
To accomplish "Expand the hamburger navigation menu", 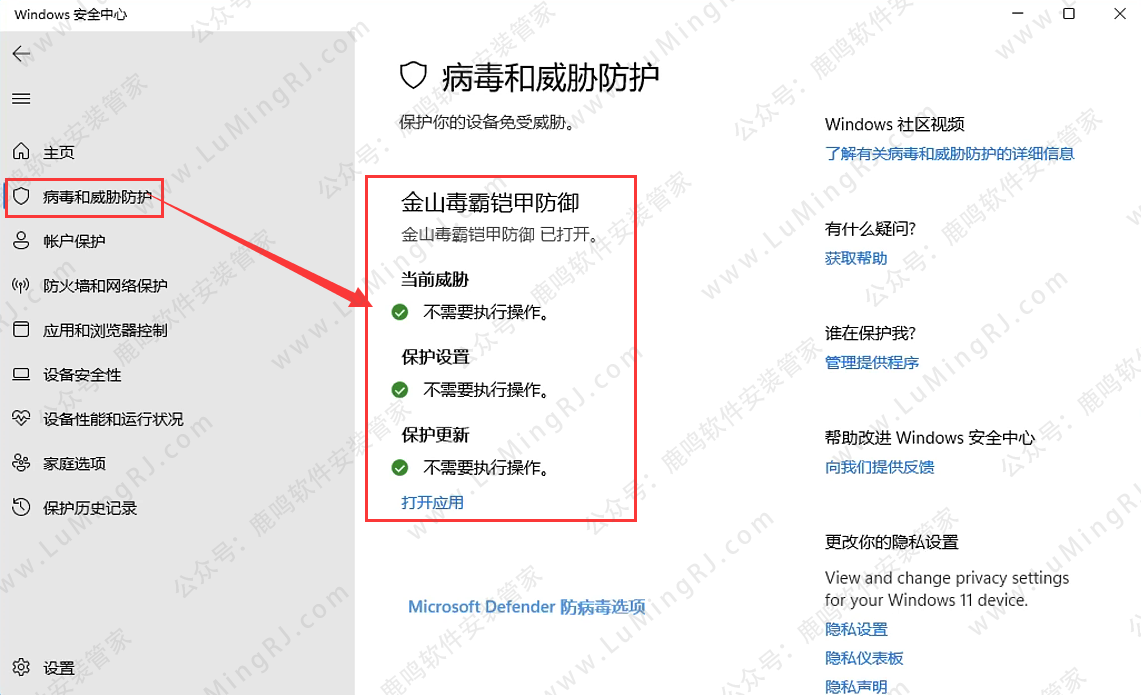I will click(21, 99).
